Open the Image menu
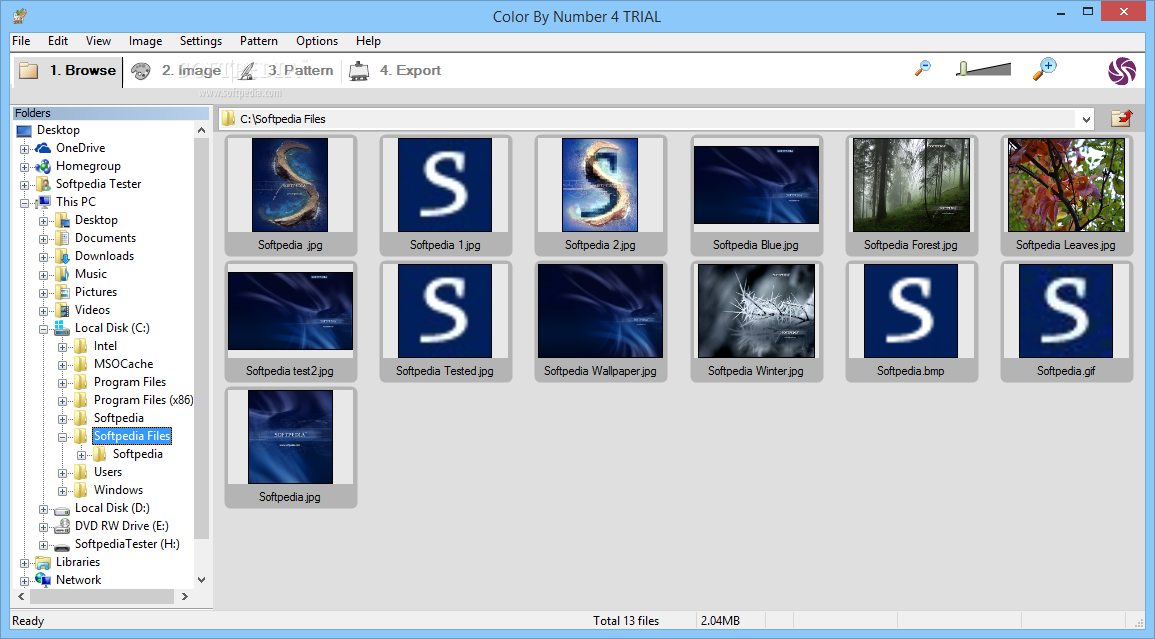The width and height of the screenshot is (1155, 639). [x=145, y=41]
